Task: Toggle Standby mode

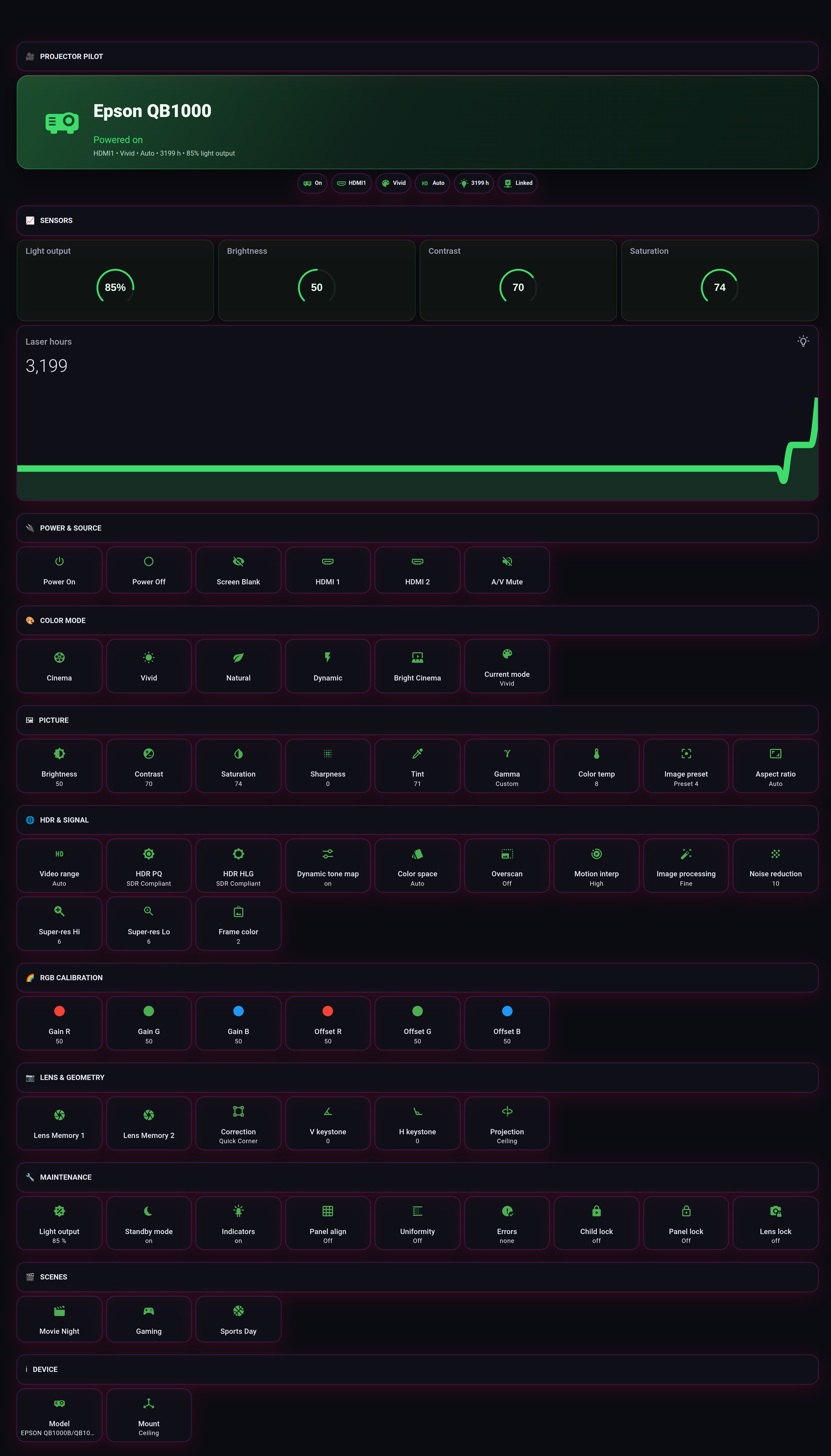Action: click(149, 1223)
